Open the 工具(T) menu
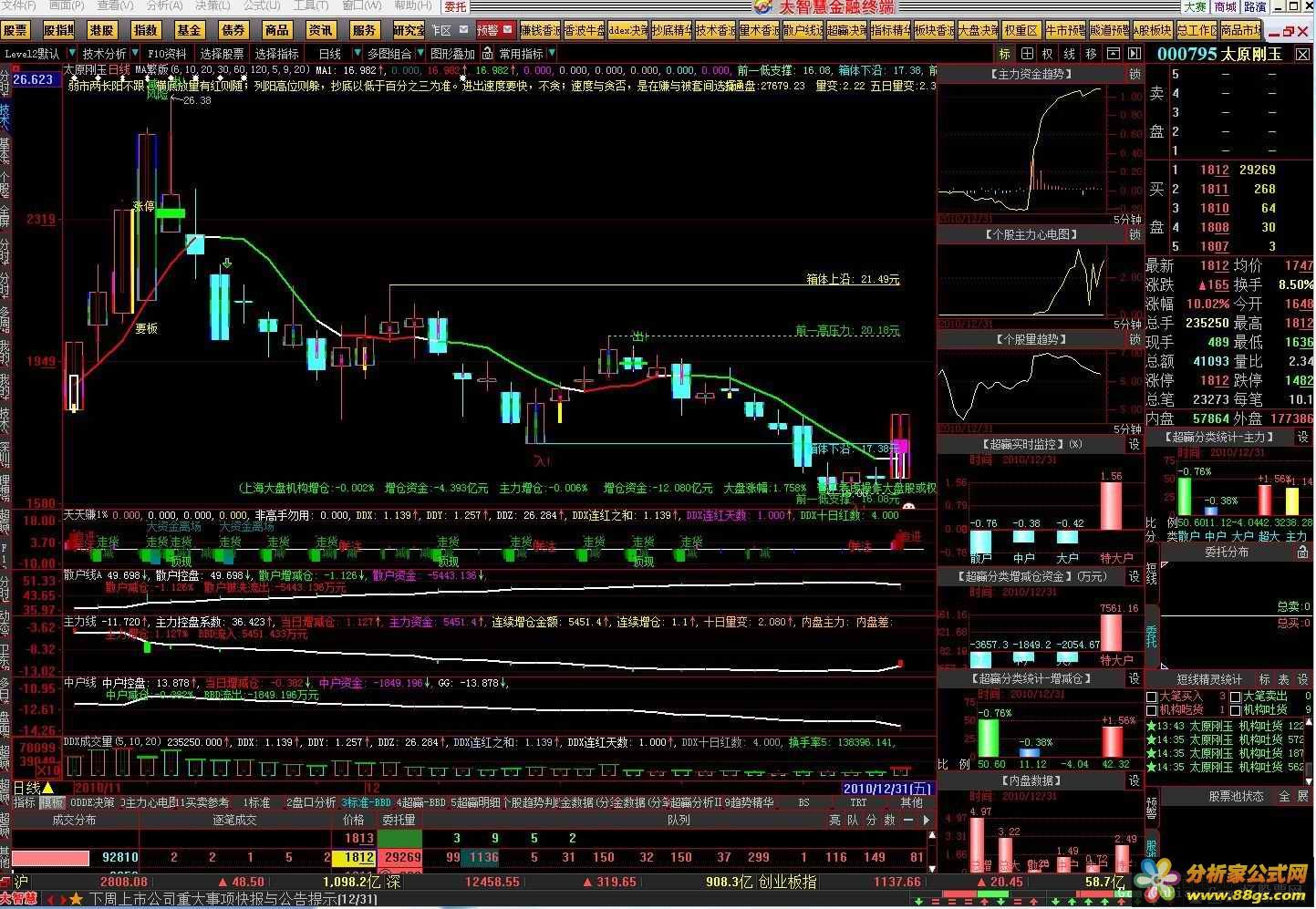The height and width of the screenshot is (909, 1316). (x=311, y=5)
